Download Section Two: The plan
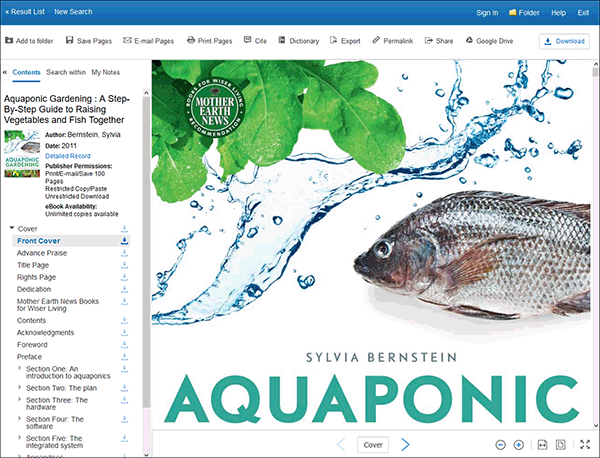The width and height of the screenshot is (600, 458). (x=124, y=388)
